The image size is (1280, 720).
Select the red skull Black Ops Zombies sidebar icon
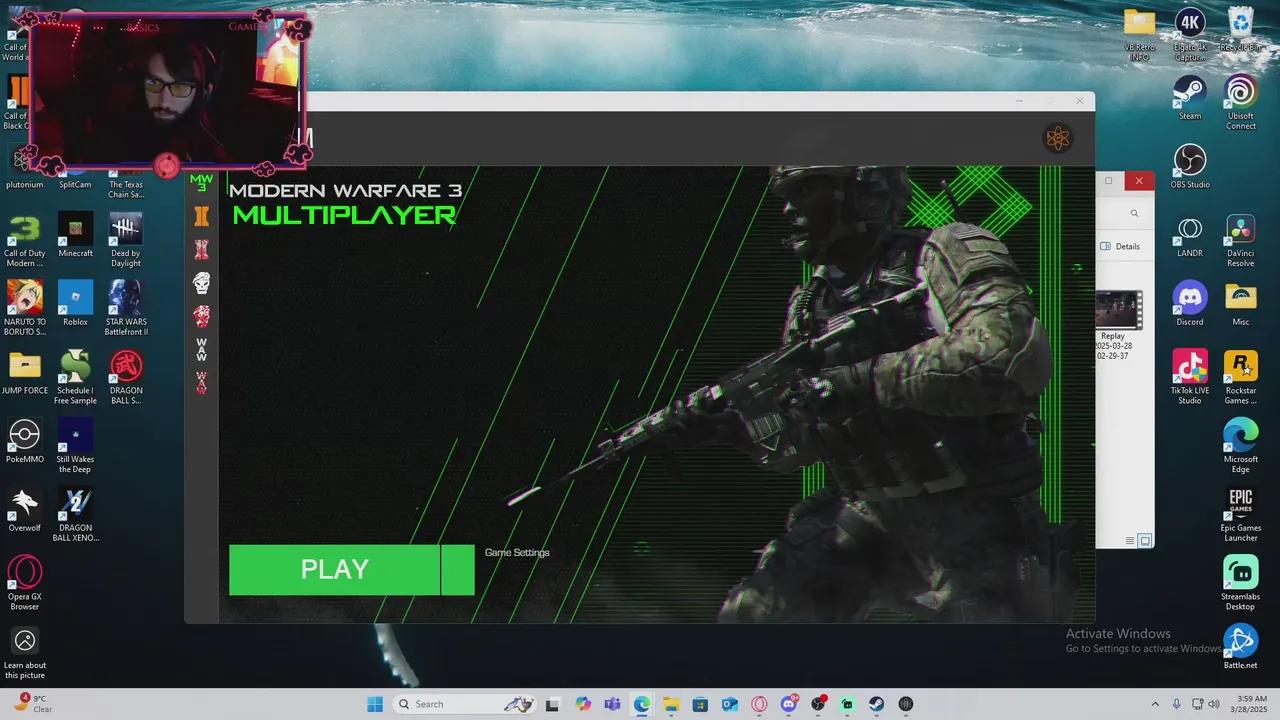point(201,316)
